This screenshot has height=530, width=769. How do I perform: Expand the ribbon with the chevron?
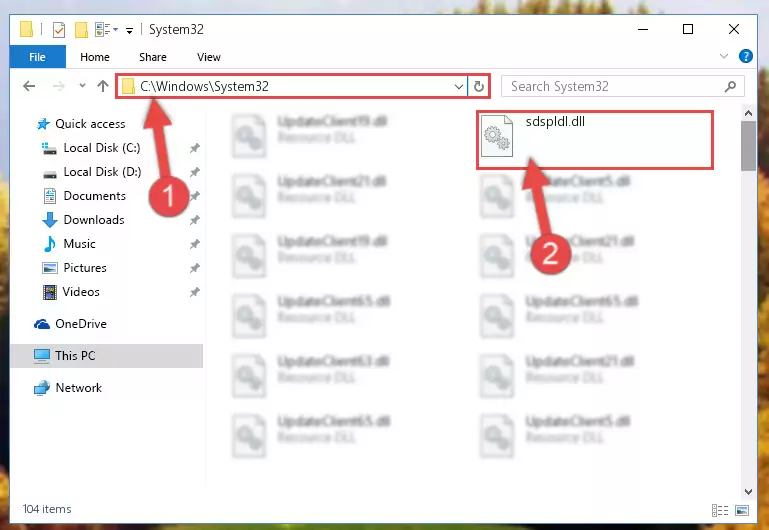pyautogui.click(x=723, y=56)
